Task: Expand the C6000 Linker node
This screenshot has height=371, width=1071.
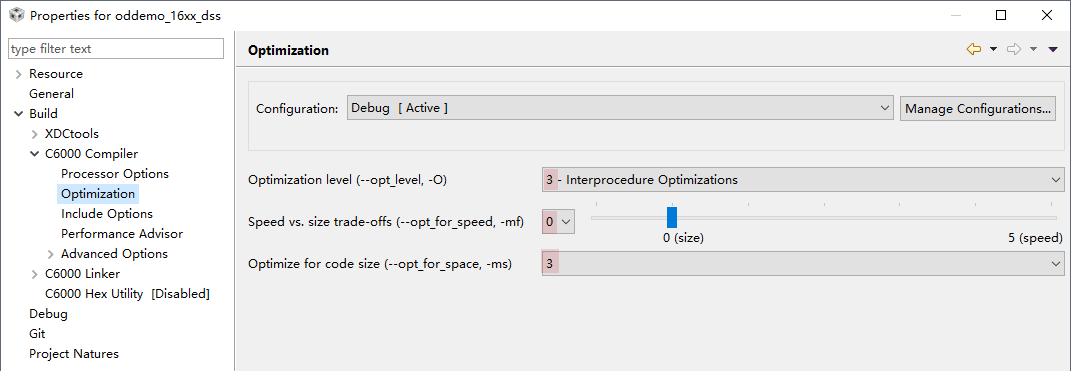Action: pos(34,274)
